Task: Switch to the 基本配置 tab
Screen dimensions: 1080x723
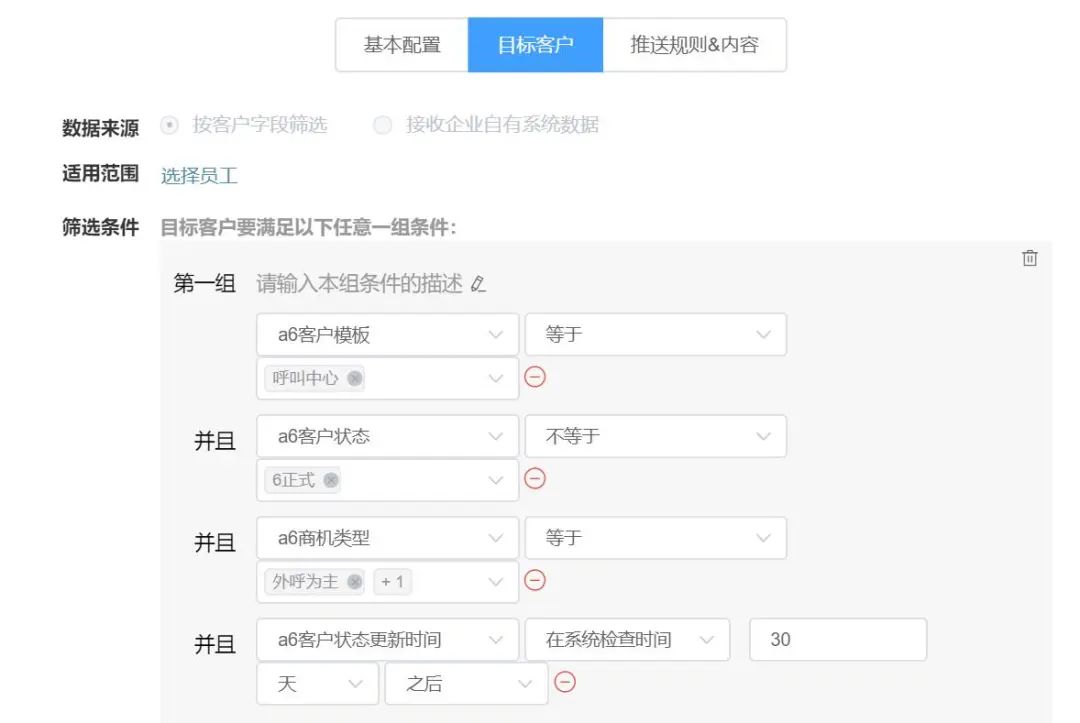Action: (x=401, y=45)
